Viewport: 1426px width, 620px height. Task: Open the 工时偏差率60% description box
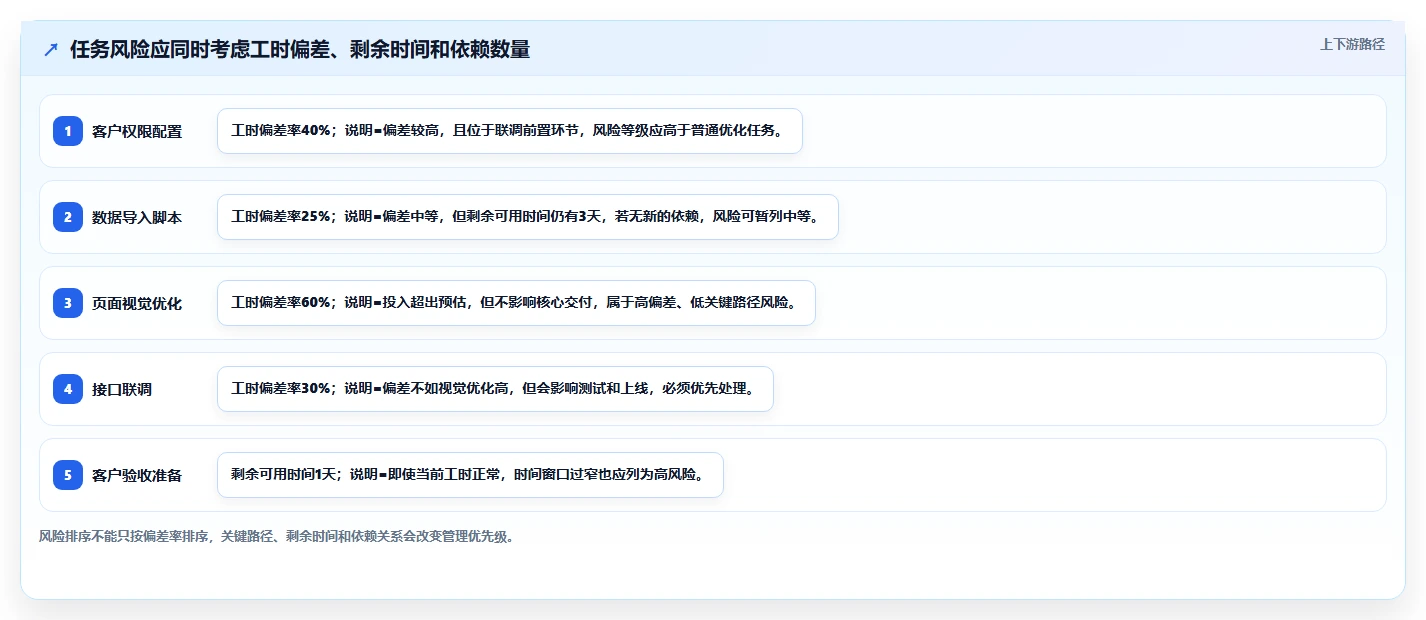516,303
